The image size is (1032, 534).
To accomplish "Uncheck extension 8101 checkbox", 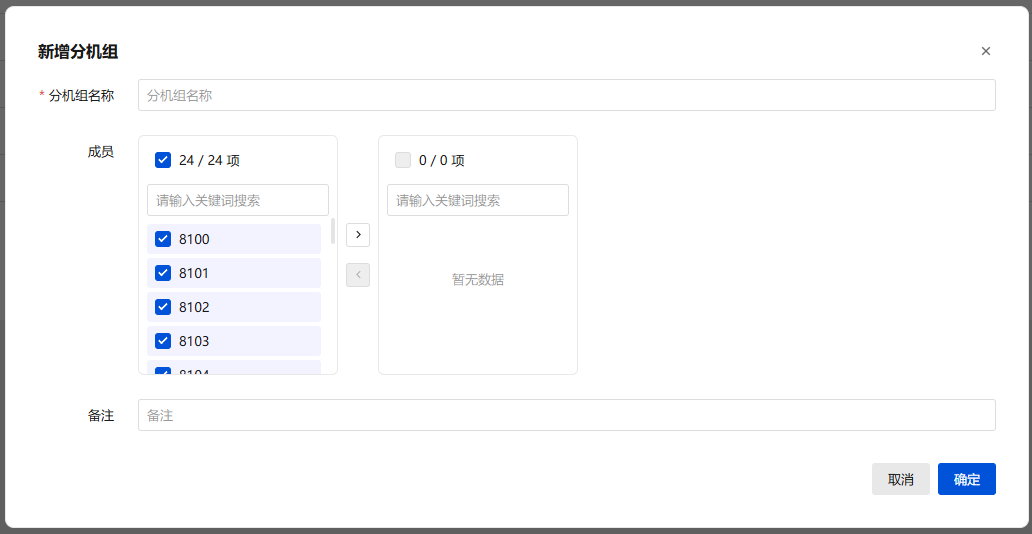I will pos(163,273).
